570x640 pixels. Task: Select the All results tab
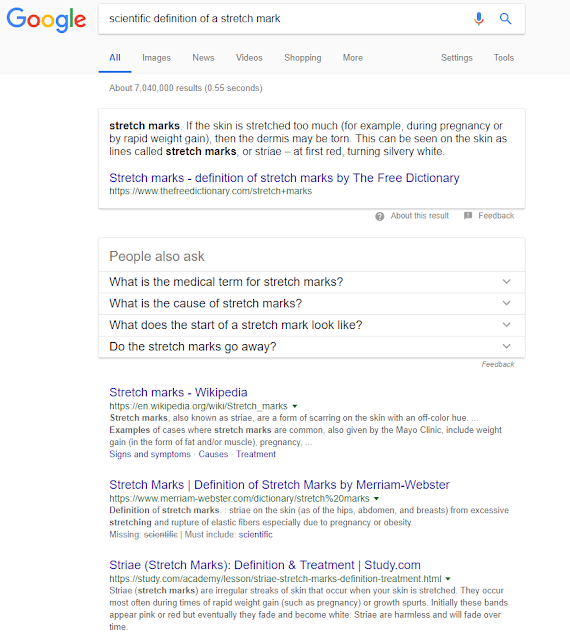click(115, 58)
